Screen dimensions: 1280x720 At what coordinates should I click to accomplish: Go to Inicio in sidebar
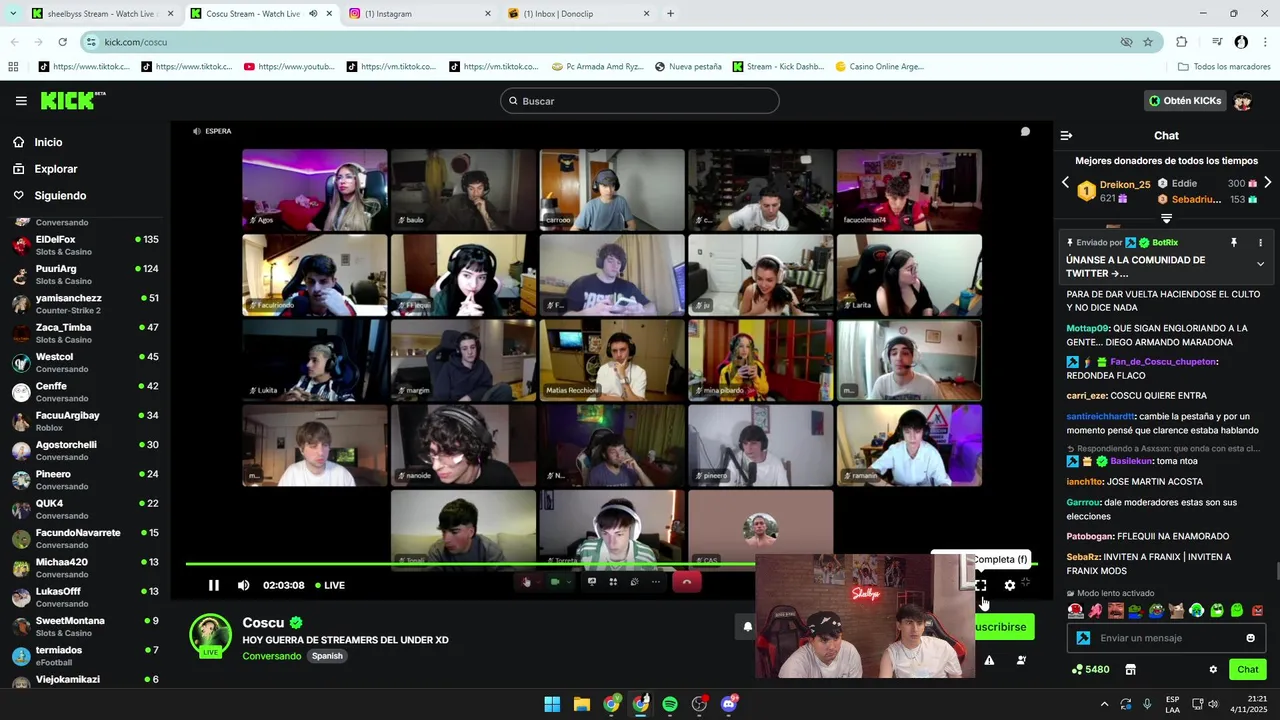(48, 142)
